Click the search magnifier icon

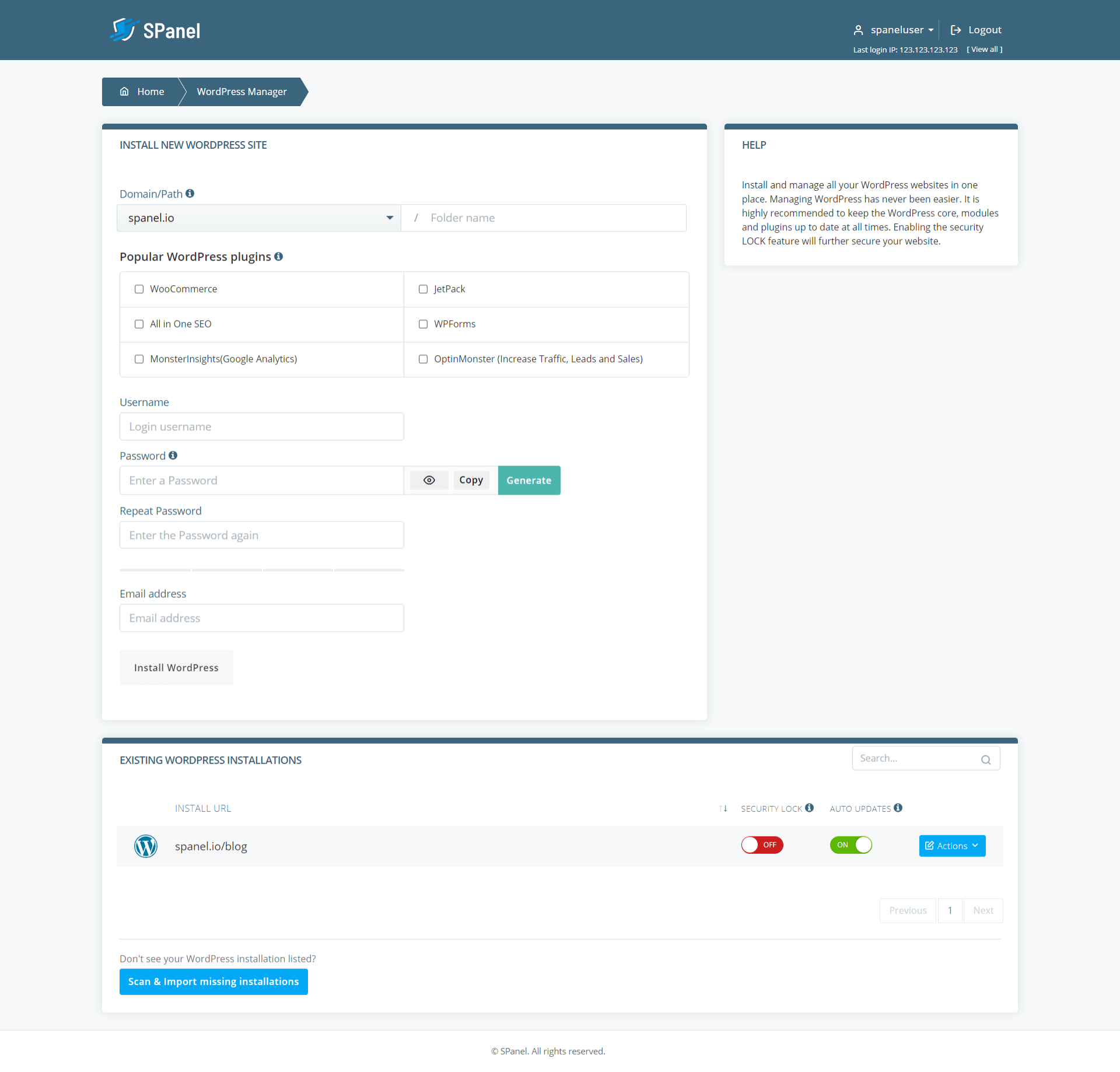(x=986, y=759)
